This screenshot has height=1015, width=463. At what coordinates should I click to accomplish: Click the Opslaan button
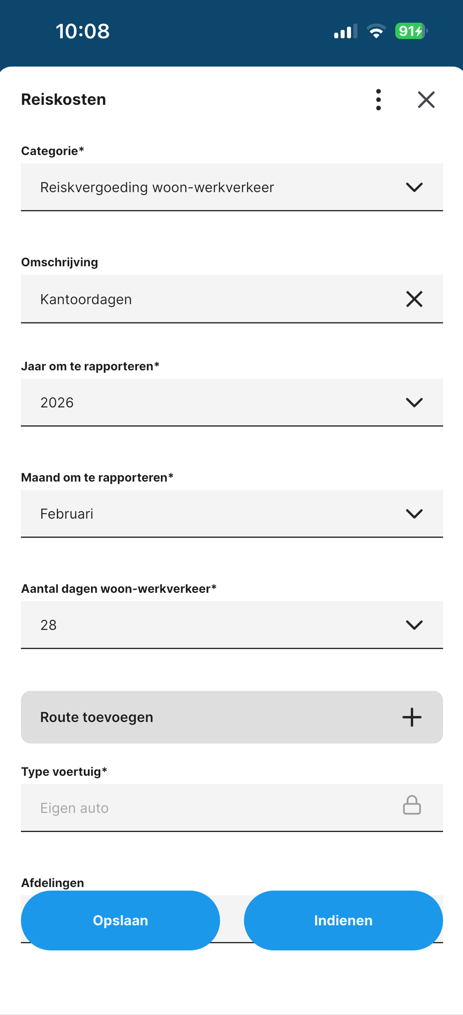(120, 920)
